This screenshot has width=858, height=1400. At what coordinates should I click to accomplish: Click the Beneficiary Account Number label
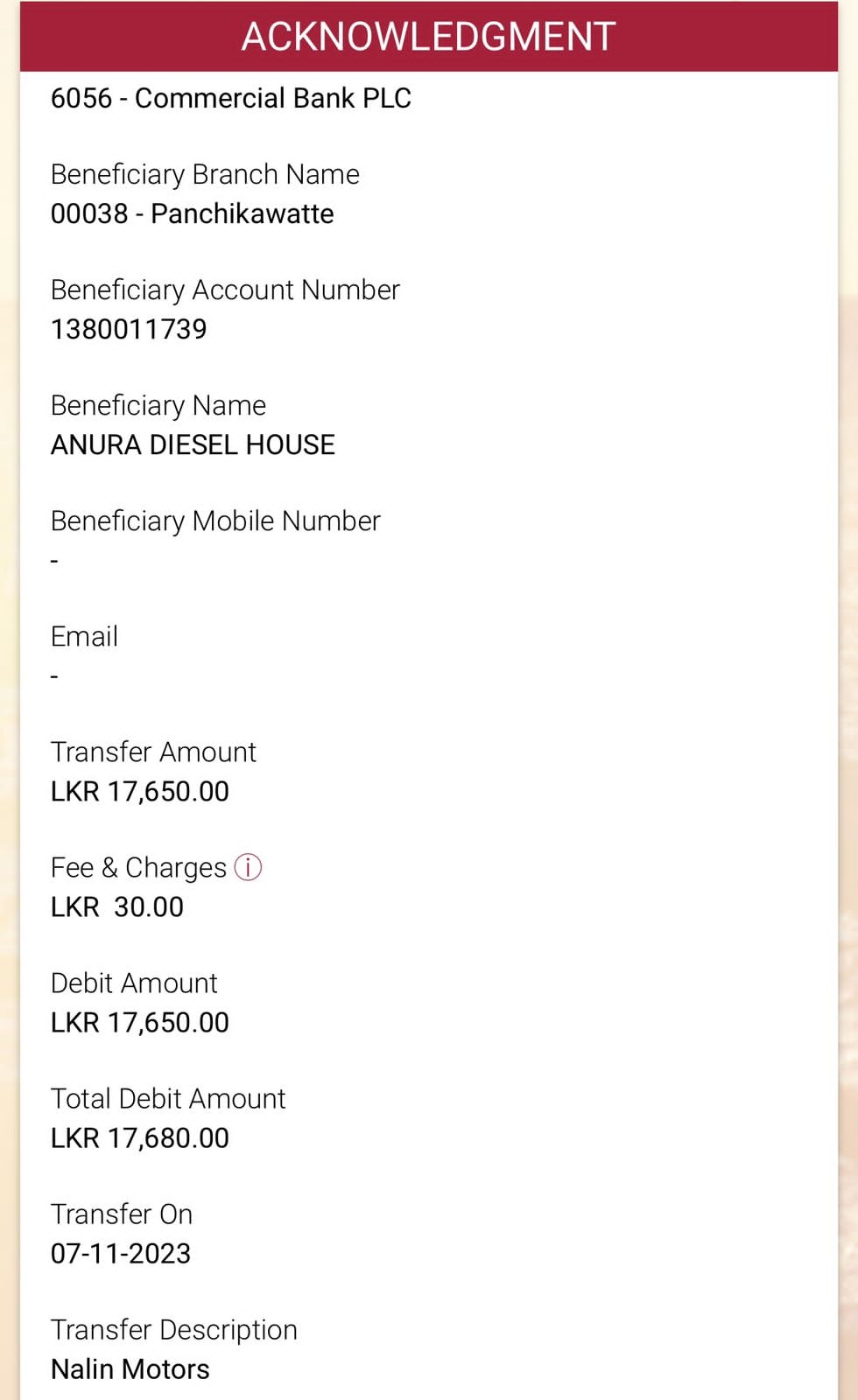pyautogui.click(x=225, y=290)
